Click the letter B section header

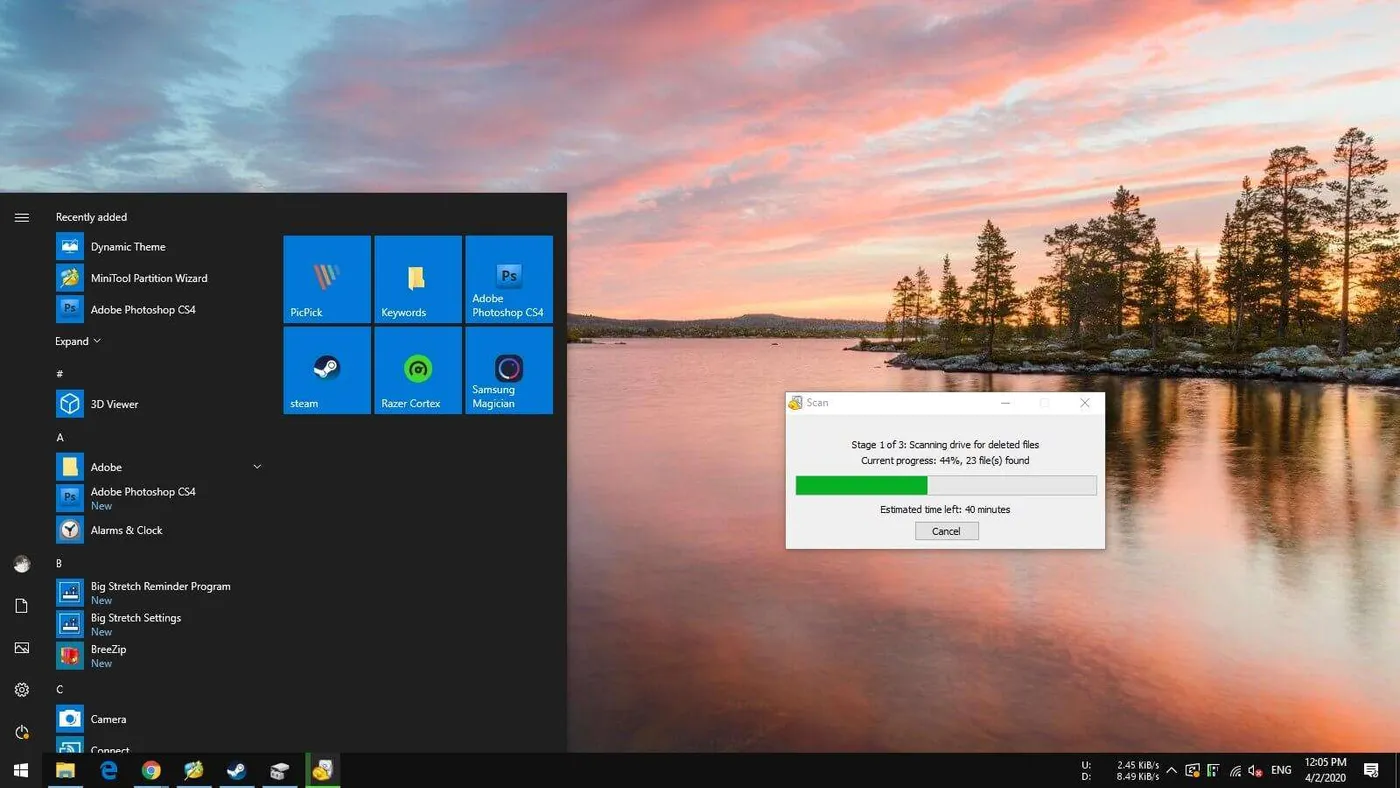[x=60, y=563]
